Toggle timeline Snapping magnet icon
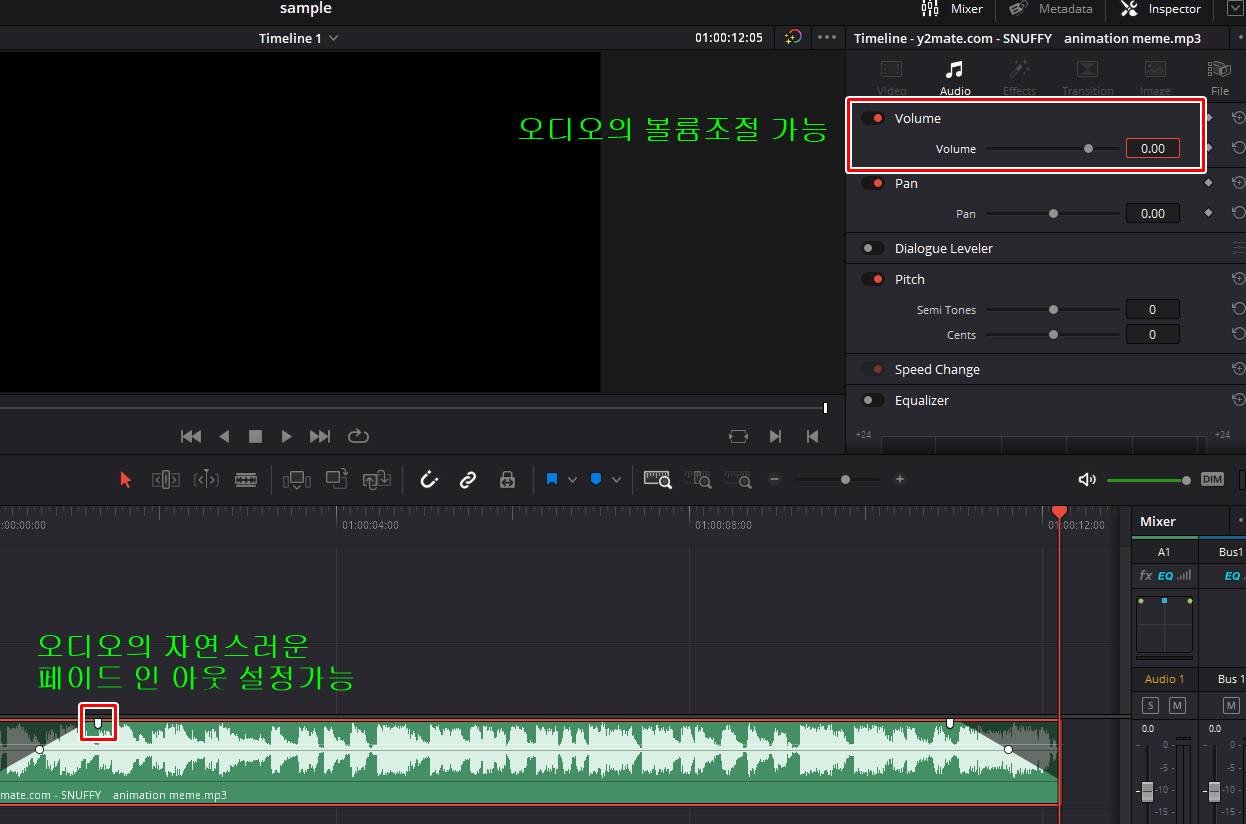 point(429,480)
